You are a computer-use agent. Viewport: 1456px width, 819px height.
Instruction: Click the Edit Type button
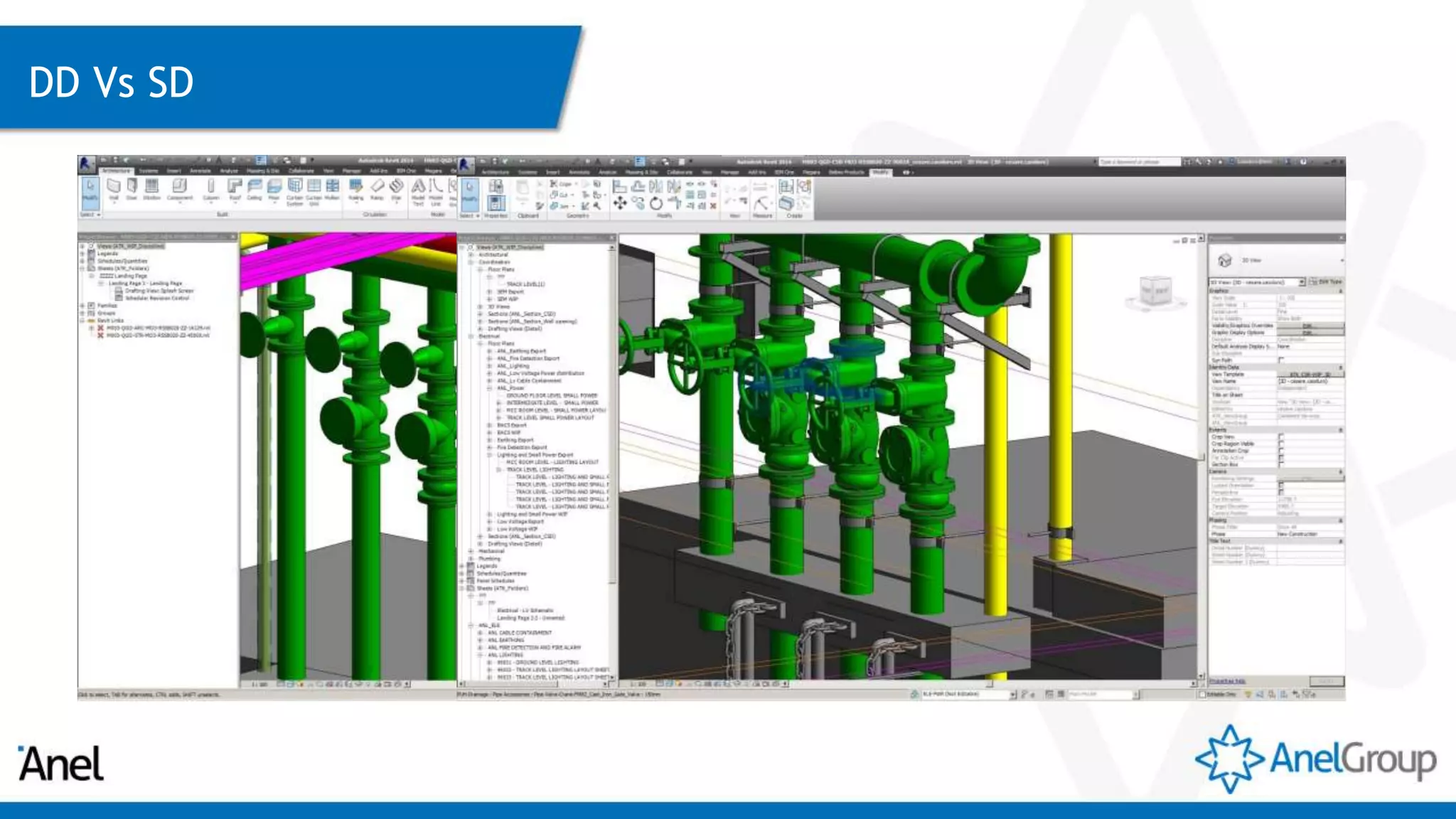1326,282
